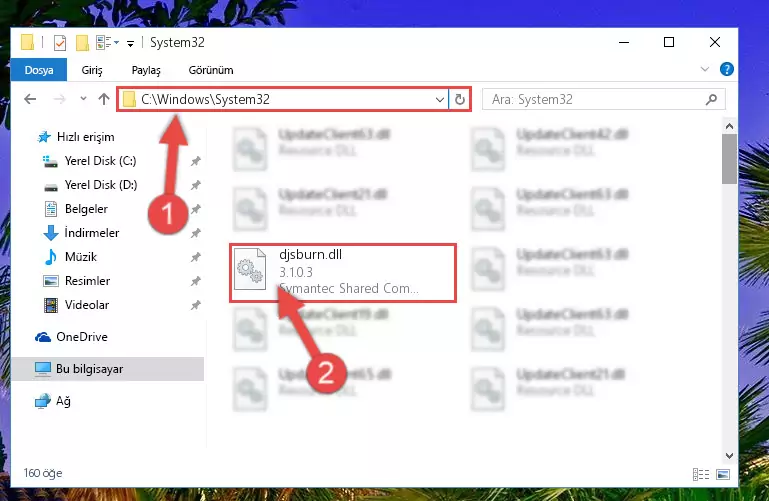Open the Müzik folder
This screenshot has width=769, height=501.
pos(80,257)
